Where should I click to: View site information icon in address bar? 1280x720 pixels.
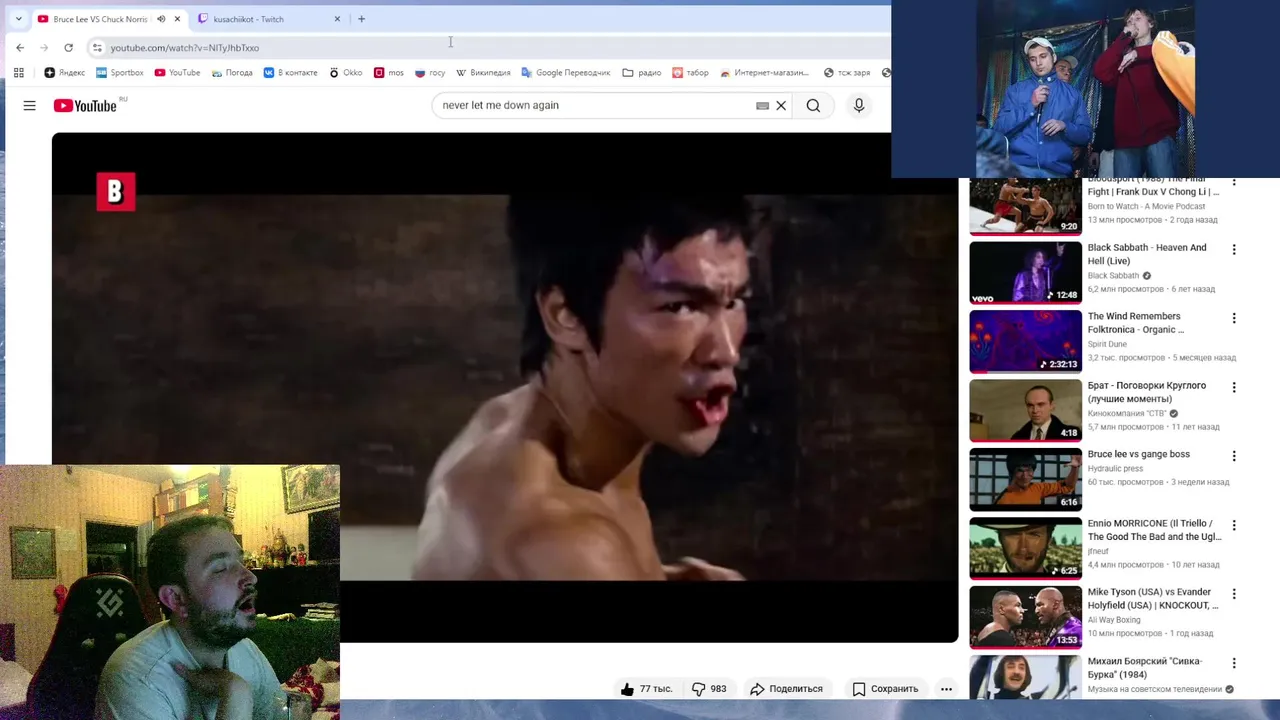point(97,48)
